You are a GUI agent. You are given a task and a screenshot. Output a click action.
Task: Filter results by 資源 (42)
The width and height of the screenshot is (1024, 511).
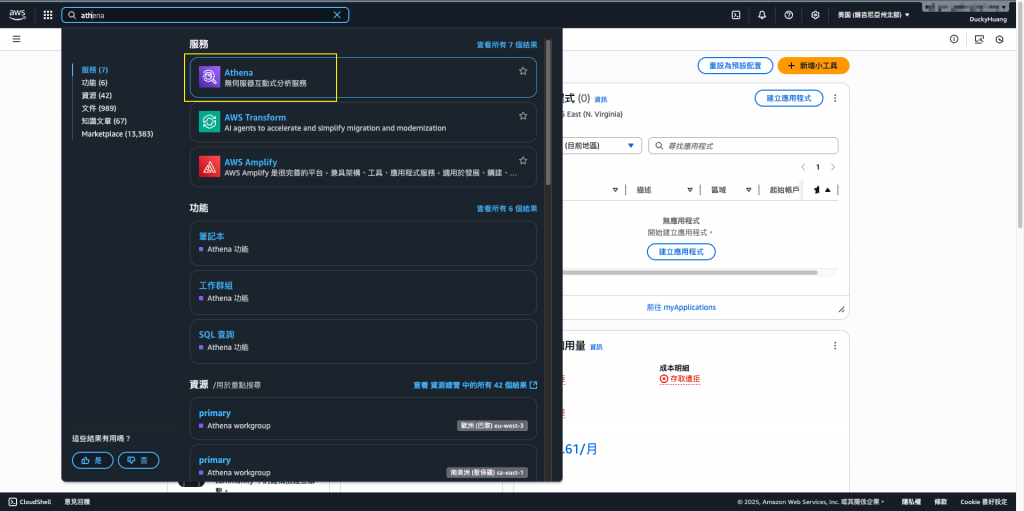(97, 95)
